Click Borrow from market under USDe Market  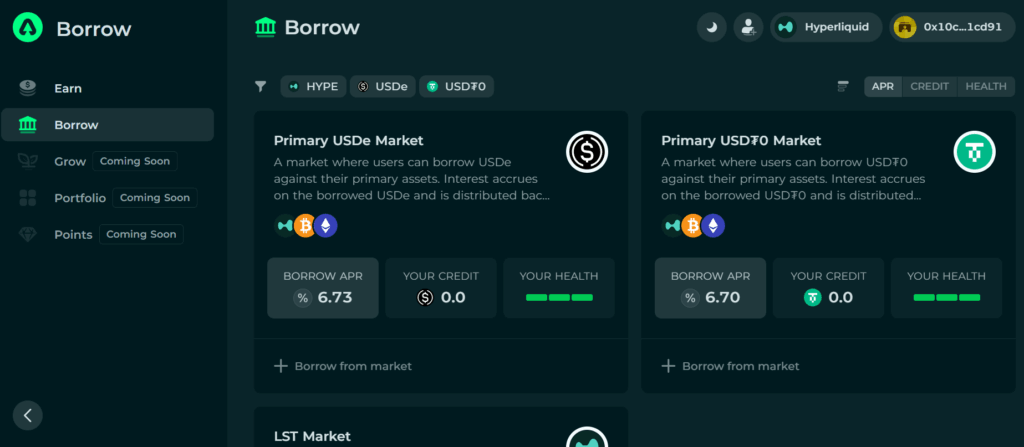[x=343, y=366]
